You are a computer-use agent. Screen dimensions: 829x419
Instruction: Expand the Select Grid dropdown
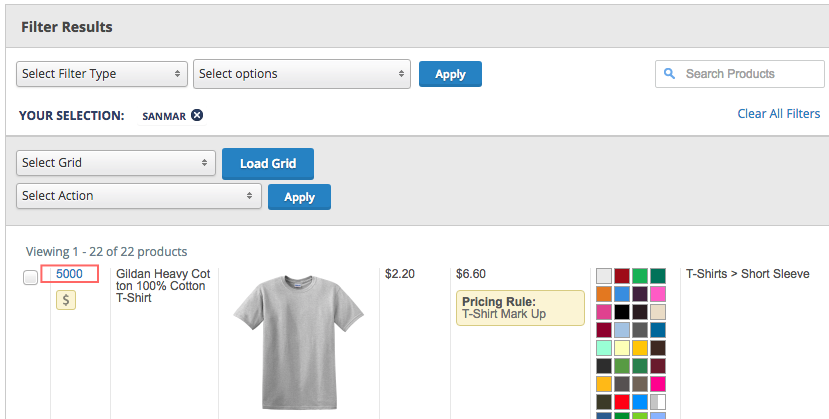pyautogui.click(x=116, y=163)
